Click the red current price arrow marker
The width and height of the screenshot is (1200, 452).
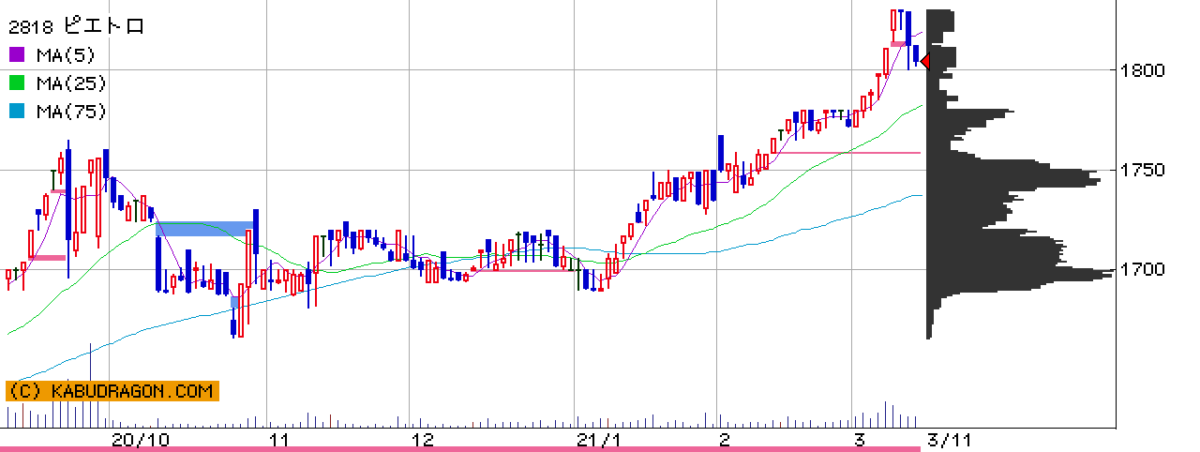[x=925, y=62]
